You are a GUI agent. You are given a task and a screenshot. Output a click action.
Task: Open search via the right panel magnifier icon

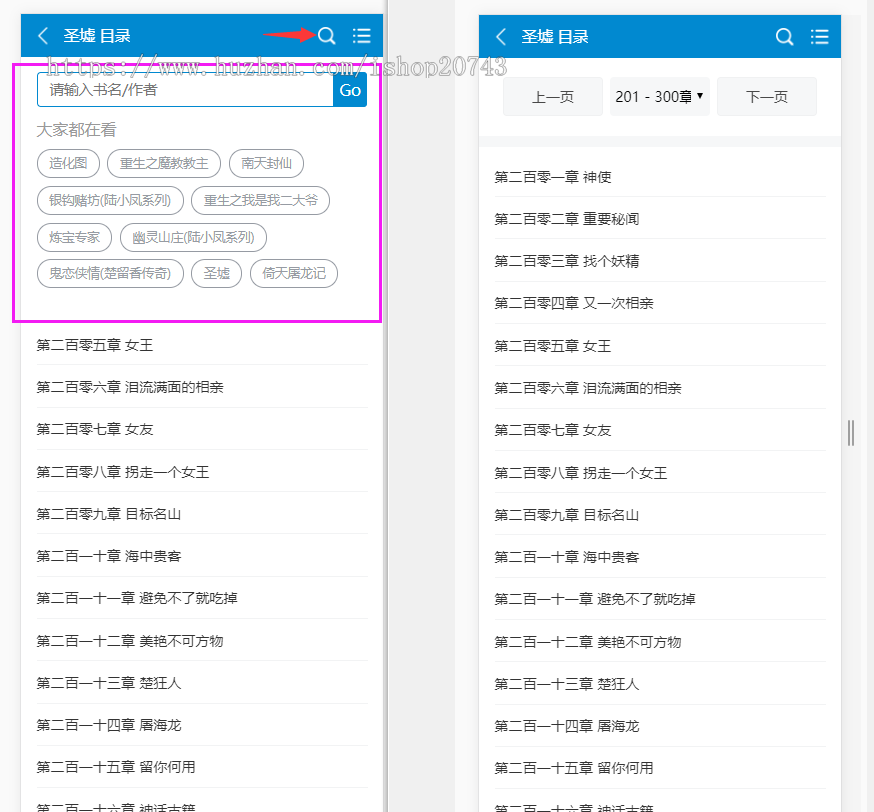(x=785, y=37)
